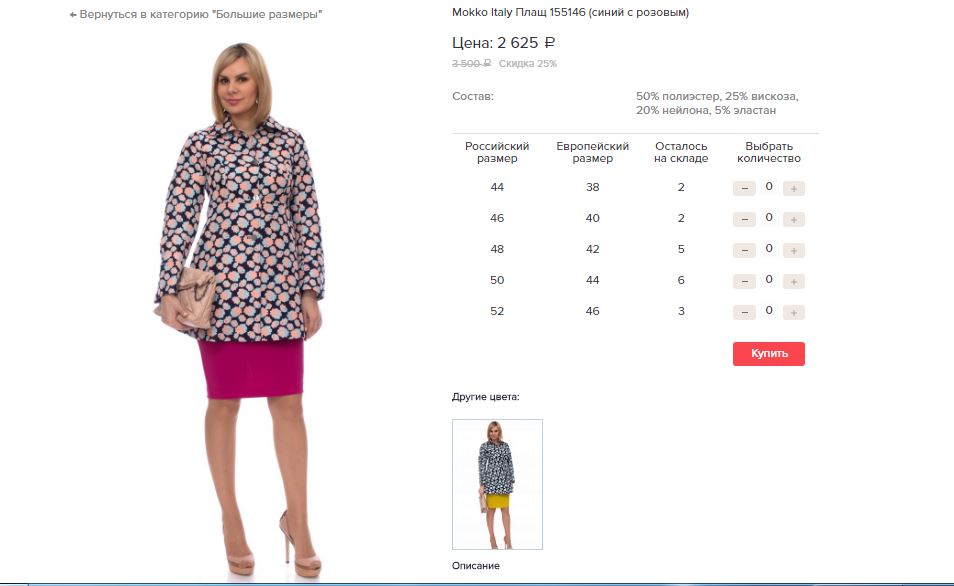Open the Описание section
954x586 pixels.
point(476,566)
